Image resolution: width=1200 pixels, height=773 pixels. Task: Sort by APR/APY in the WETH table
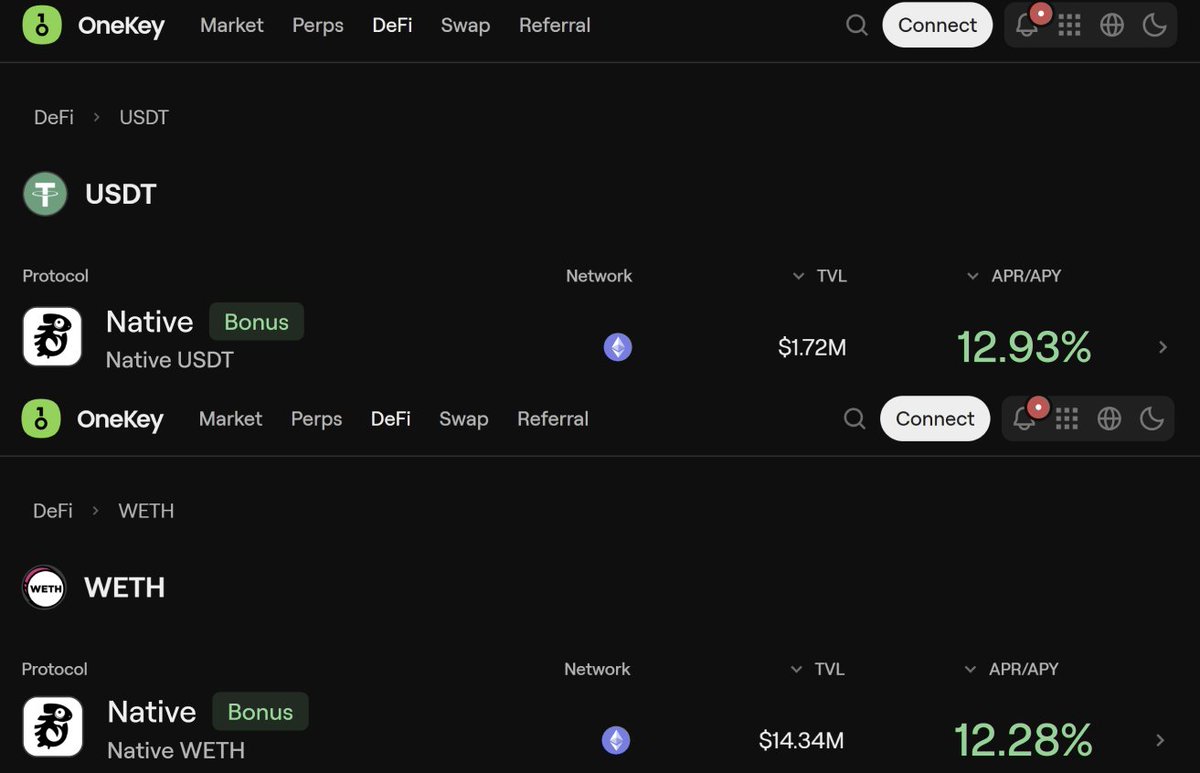[x=1011, y=669]
